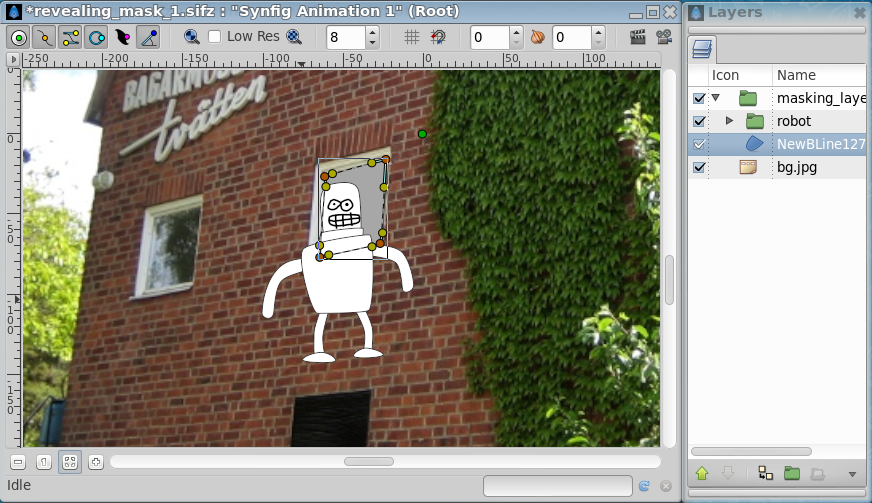Toggle tangent handles display button
Image resolution: width=872 pixels, height=503 pixels.
71,38
